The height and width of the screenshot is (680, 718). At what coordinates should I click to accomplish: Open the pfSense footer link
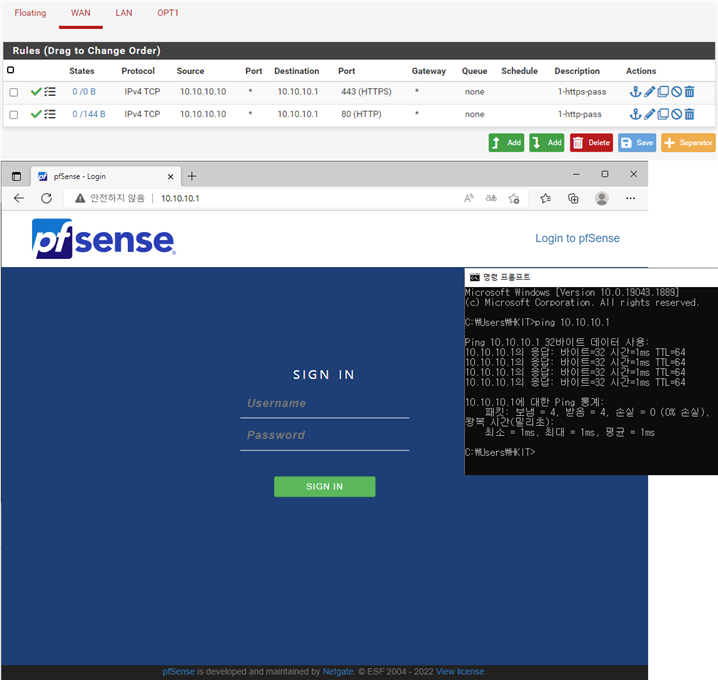click(178, 672)
